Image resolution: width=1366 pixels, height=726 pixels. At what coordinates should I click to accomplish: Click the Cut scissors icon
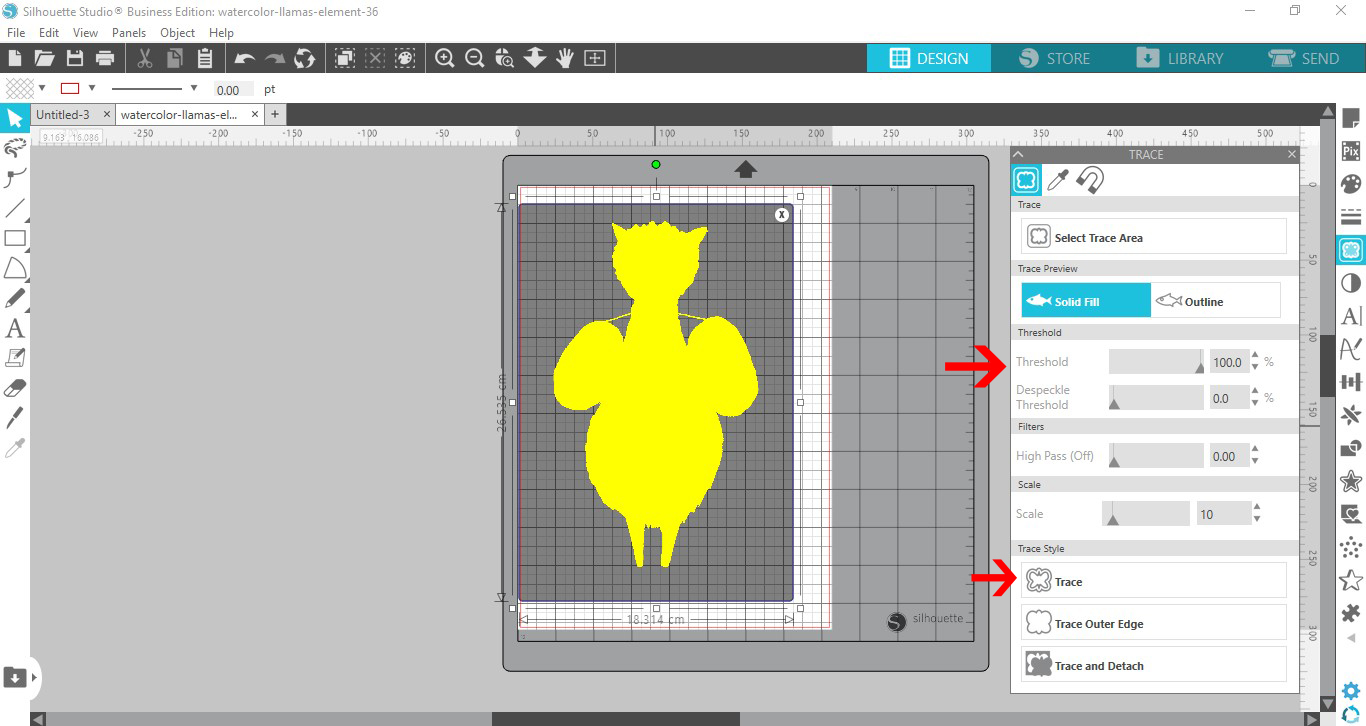(144, 58)
